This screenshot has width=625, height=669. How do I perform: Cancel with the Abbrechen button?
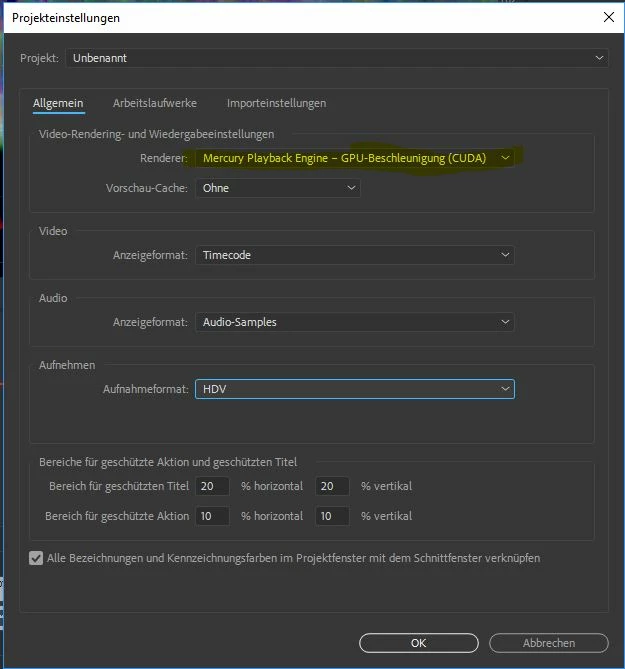[549, 643]
